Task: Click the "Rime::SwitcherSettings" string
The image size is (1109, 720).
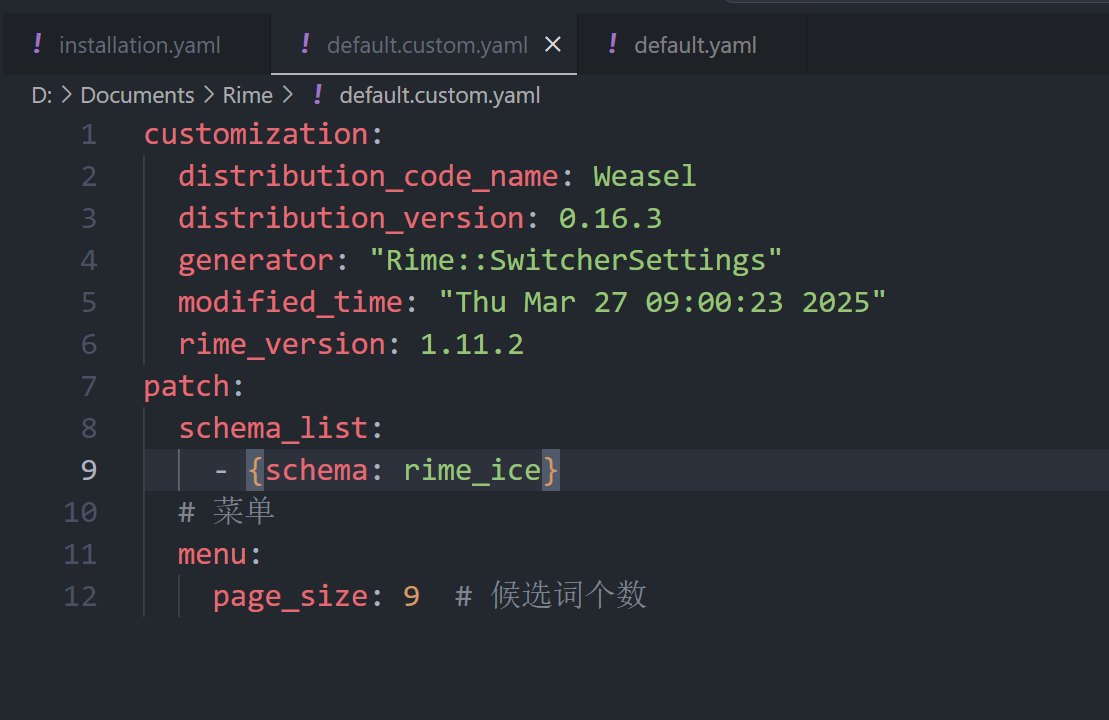Action: click(576, 260)
